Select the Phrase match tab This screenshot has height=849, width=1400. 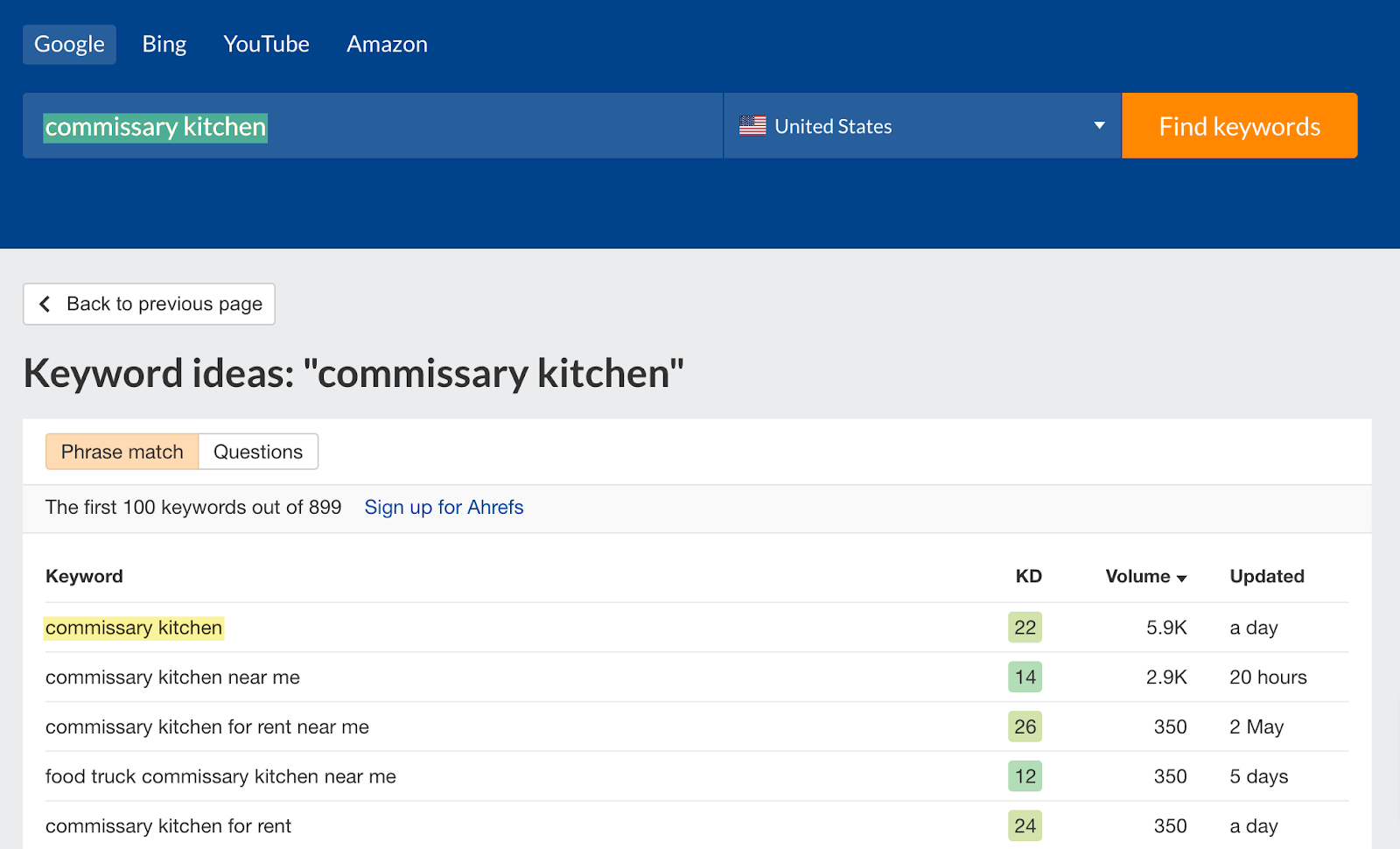click(122, 452)
